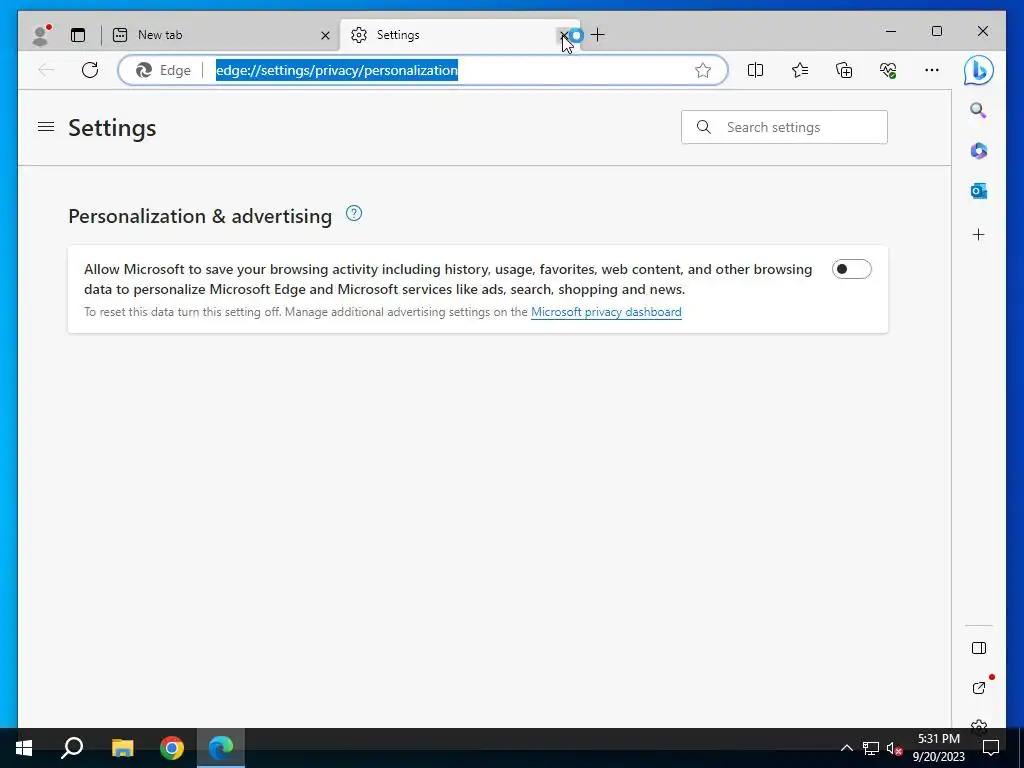Open muted volume tray icon
The width and height of the screenshot is (1024, 768).
click(894, 748)
